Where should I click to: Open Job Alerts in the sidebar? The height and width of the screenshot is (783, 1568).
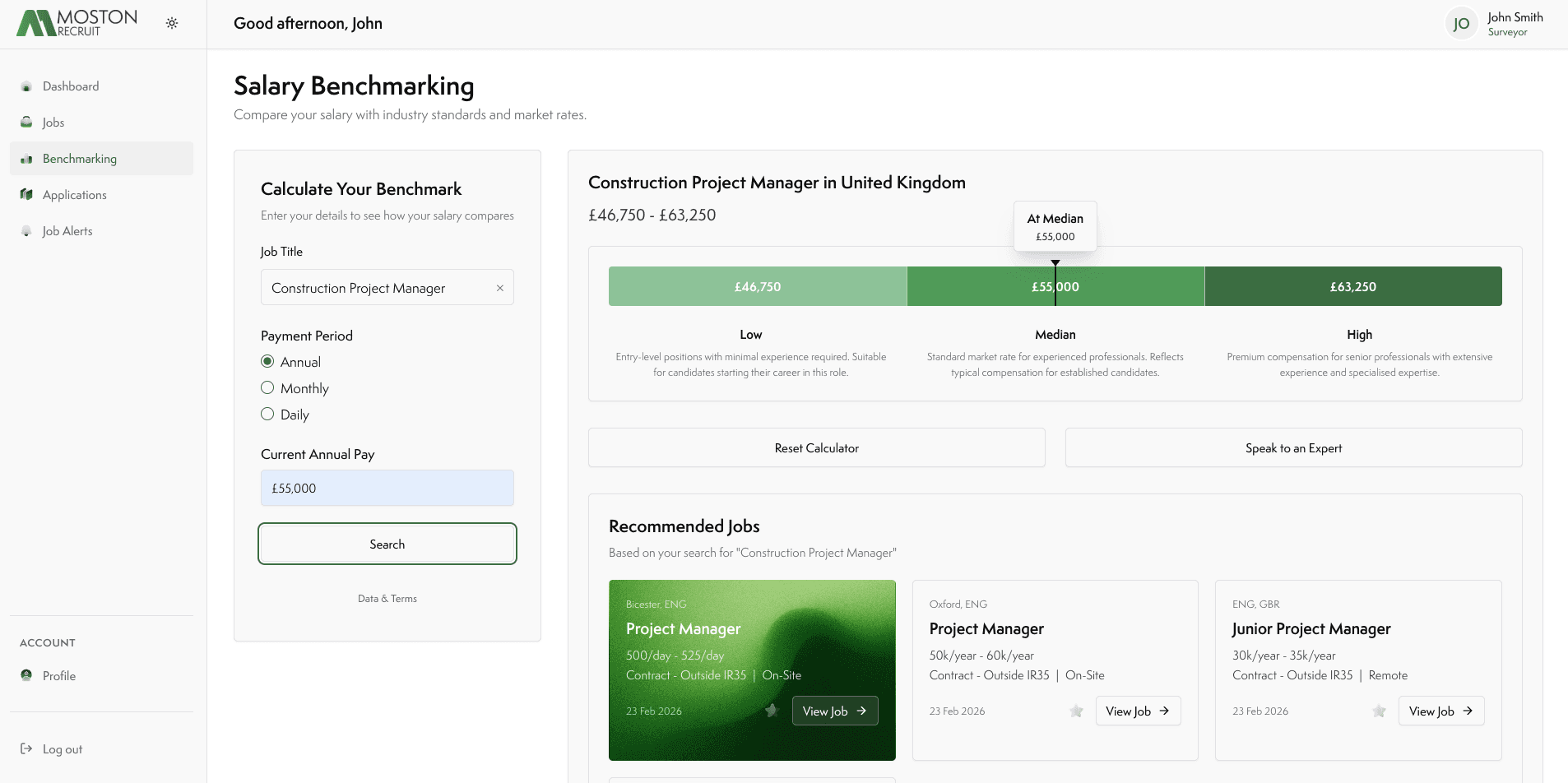point(67,231)
